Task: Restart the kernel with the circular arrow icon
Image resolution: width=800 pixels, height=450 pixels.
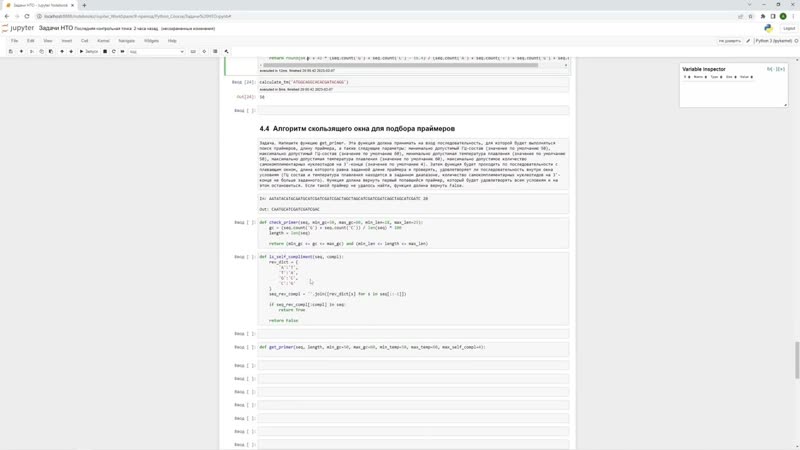Action: pyautogui.click(x=114, y=52)
